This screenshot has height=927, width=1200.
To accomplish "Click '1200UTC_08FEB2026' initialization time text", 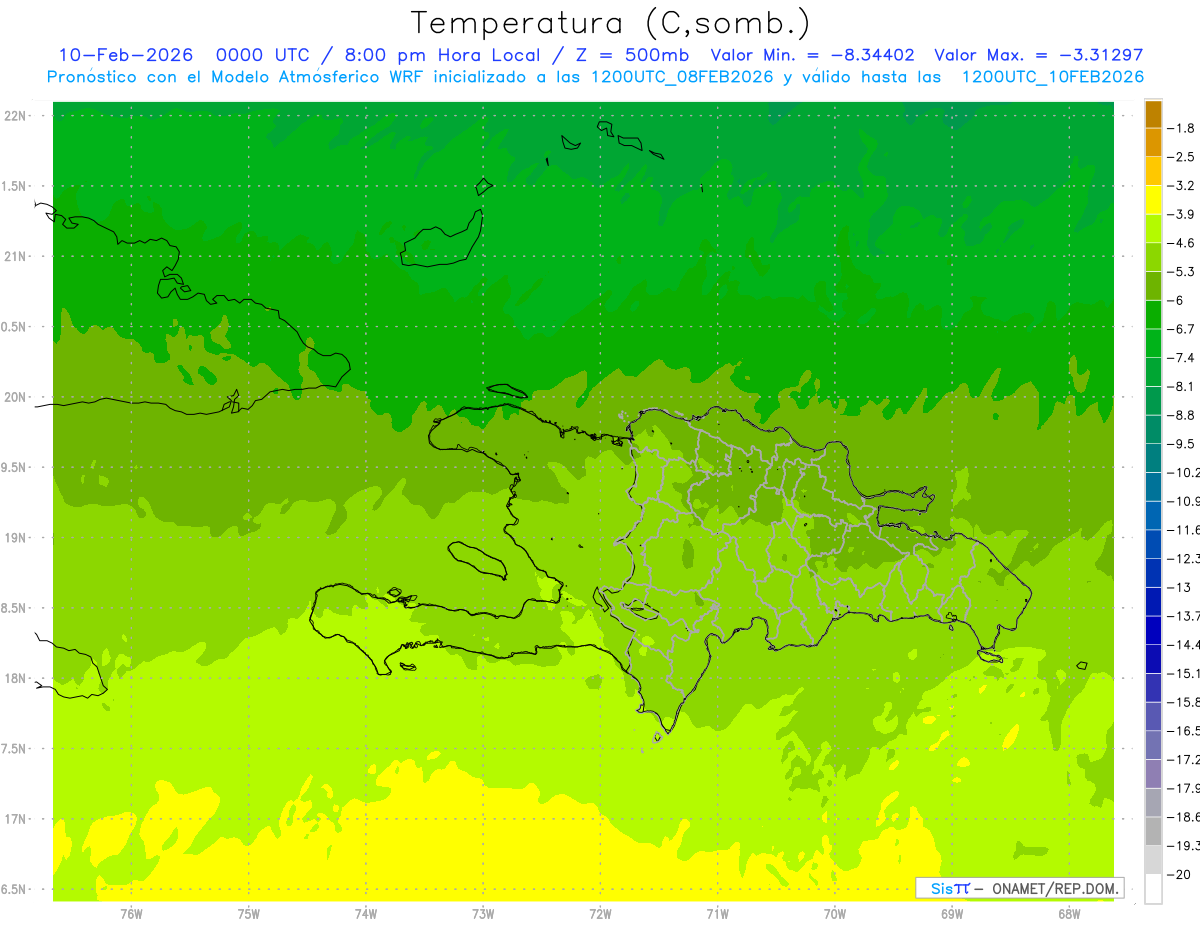I will point(683,77).
